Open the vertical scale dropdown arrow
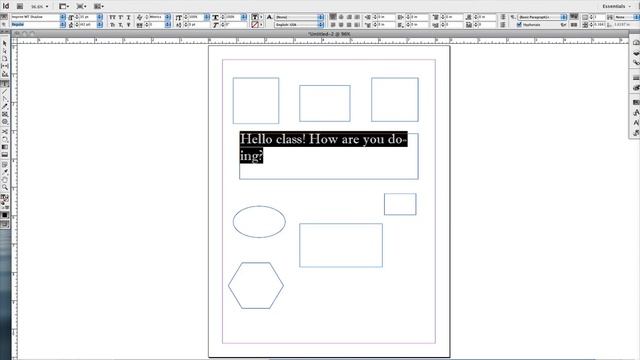Viewport: 640px width, 360px height. (207, 17)
